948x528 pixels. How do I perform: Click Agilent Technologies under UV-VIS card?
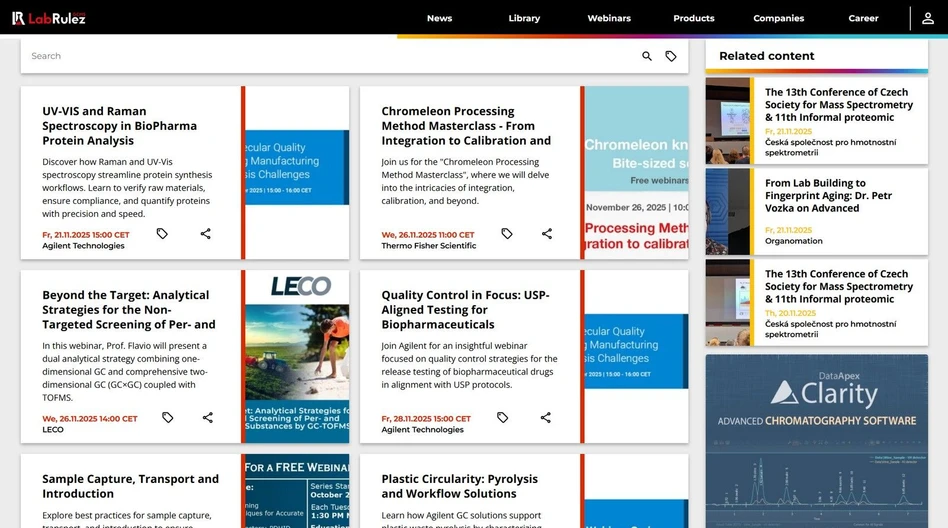(83, 246)
